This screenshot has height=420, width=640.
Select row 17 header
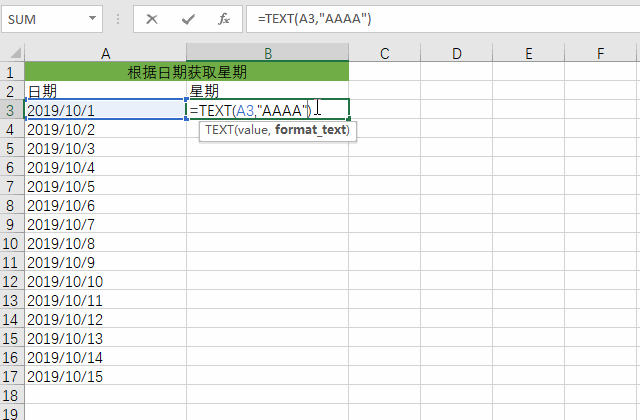(x=12, y=376)
